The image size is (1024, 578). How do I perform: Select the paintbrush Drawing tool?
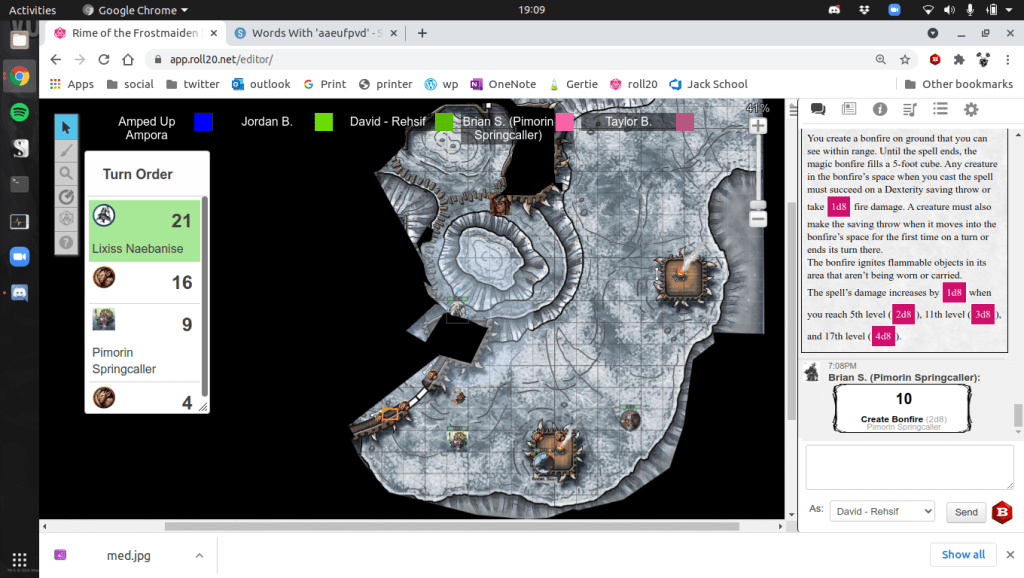66,150
